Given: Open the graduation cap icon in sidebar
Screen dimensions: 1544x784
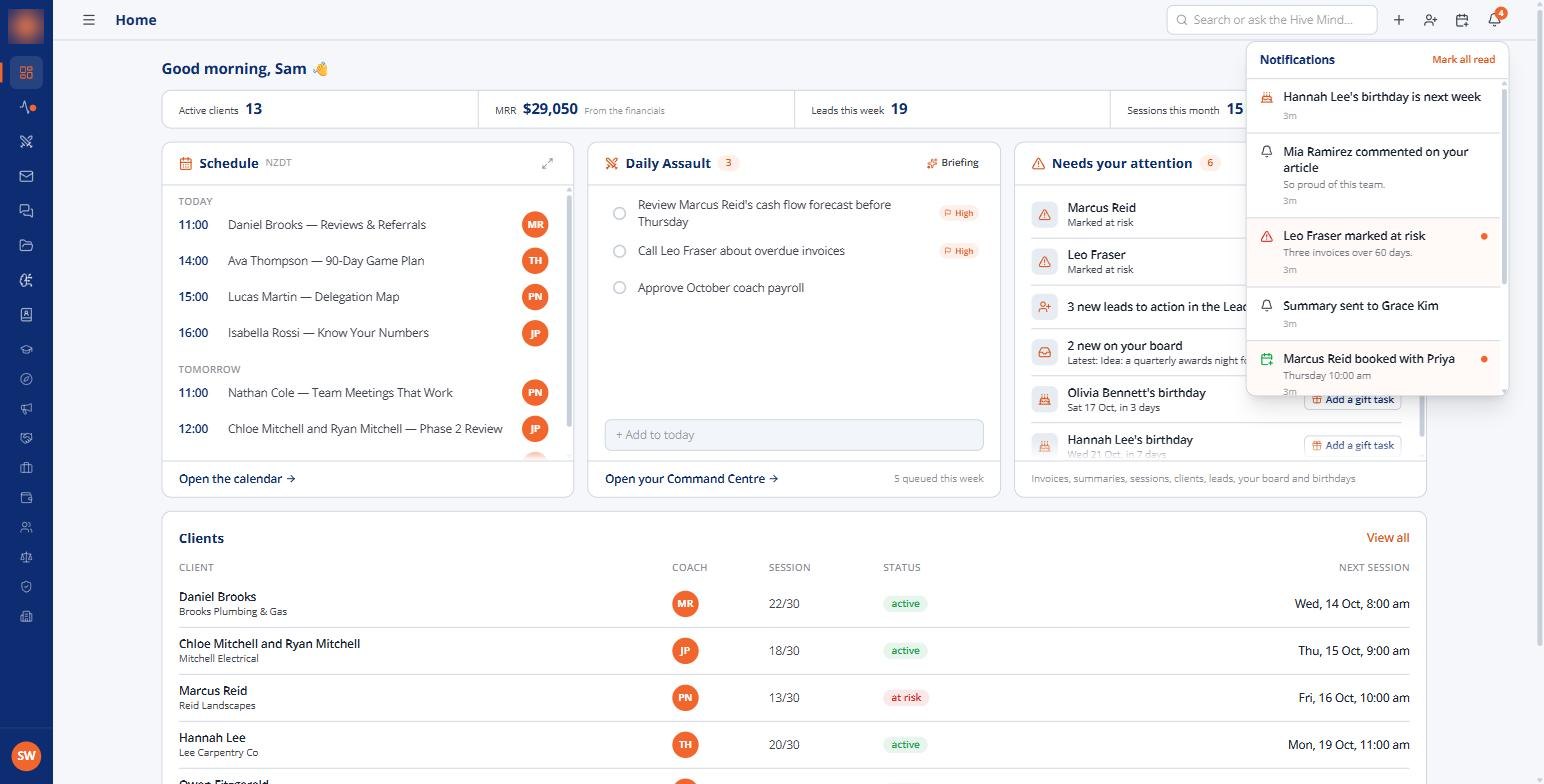Looking at the screenshot, I should point(26,350).
